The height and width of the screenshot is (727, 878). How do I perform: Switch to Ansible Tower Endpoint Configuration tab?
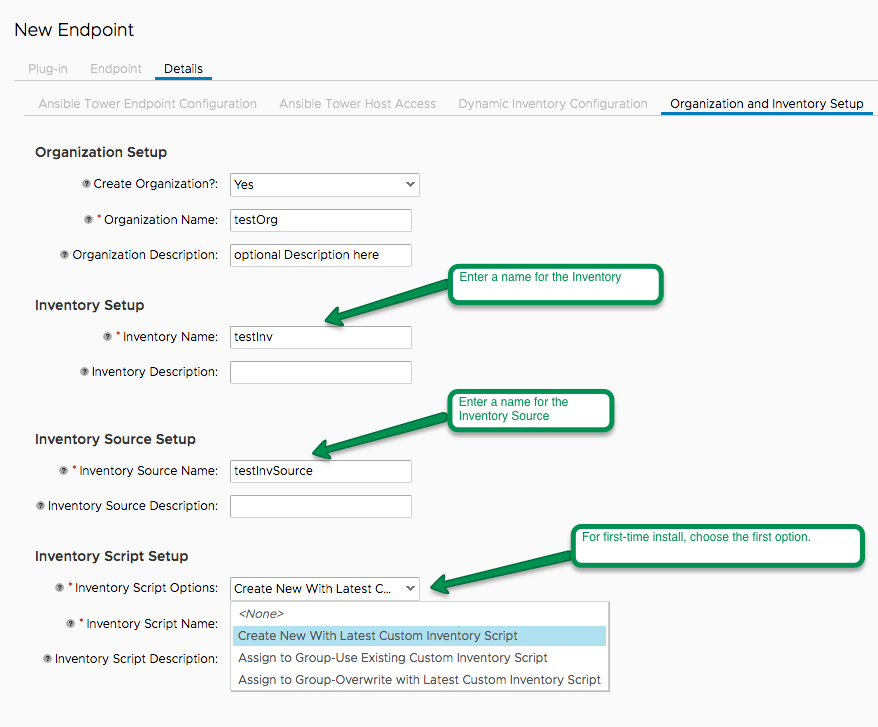tap(148, 104)
